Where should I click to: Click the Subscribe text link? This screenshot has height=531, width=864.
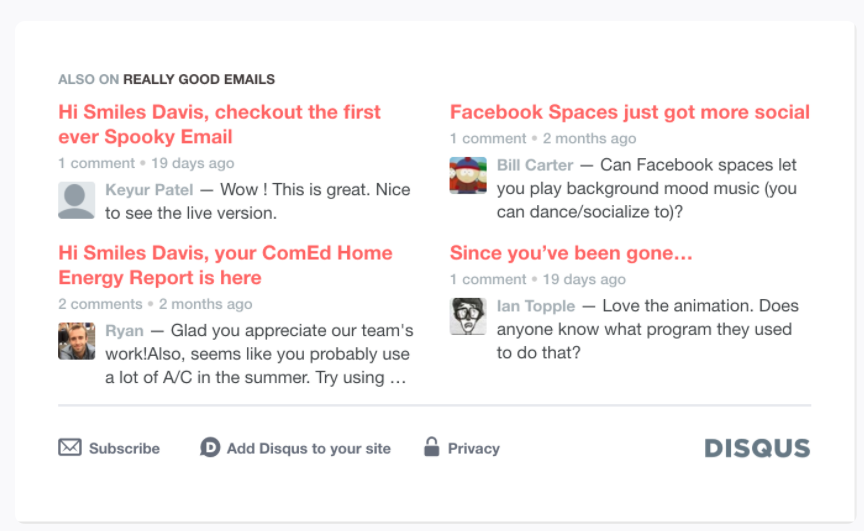[125, 448]
